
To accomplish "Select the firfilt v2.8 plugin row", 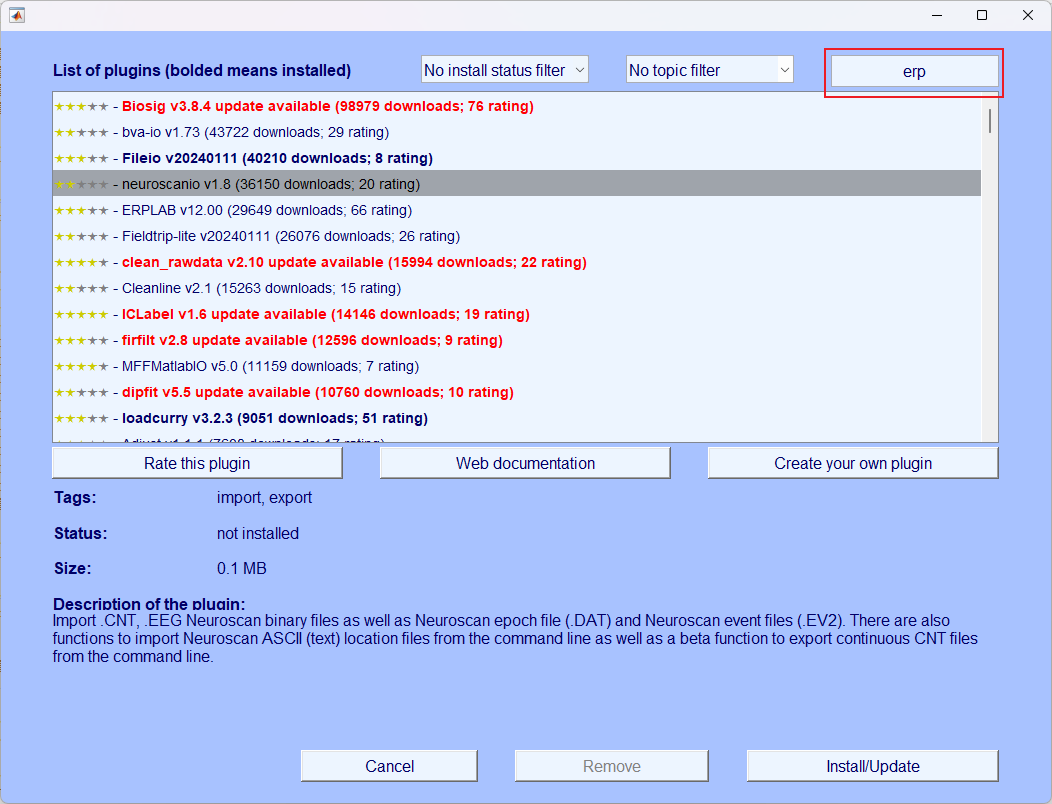I will pos(517,340).
